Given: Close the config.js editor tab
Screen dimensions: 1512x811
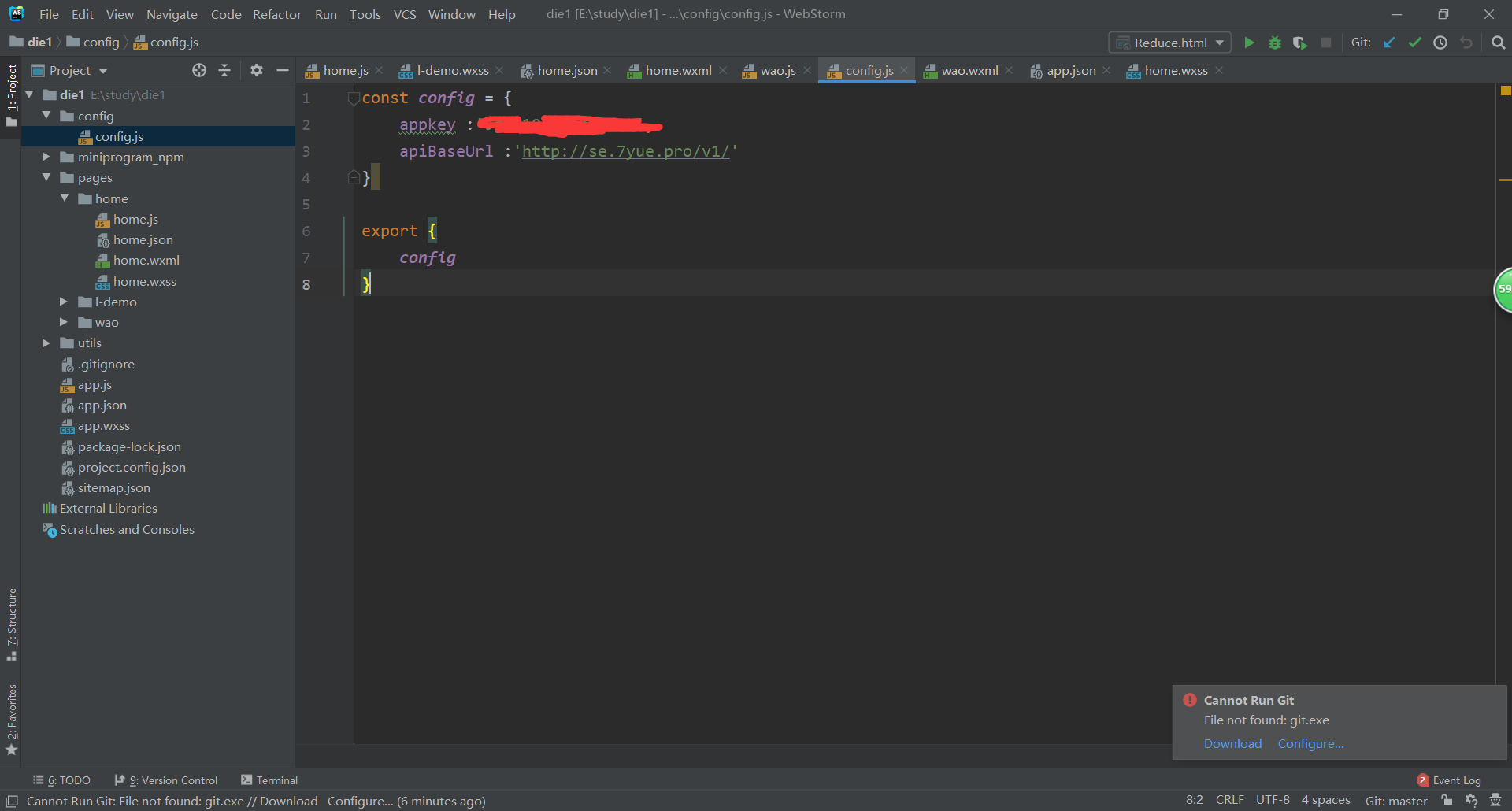Looking at the screenshot, I should (x=904, y=70).
